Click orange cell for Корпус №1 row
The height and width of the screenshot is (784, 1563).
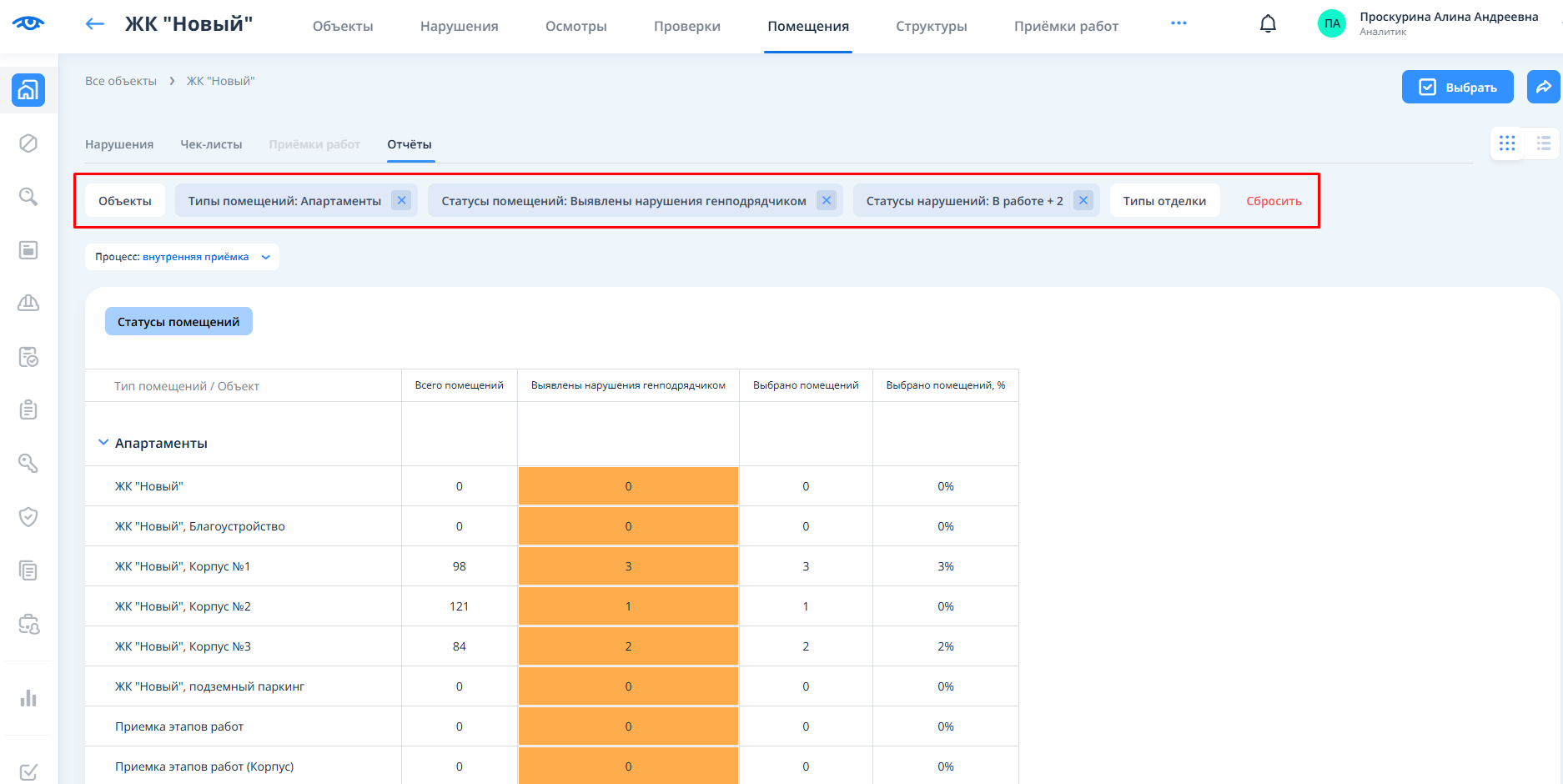pos(628,566)
